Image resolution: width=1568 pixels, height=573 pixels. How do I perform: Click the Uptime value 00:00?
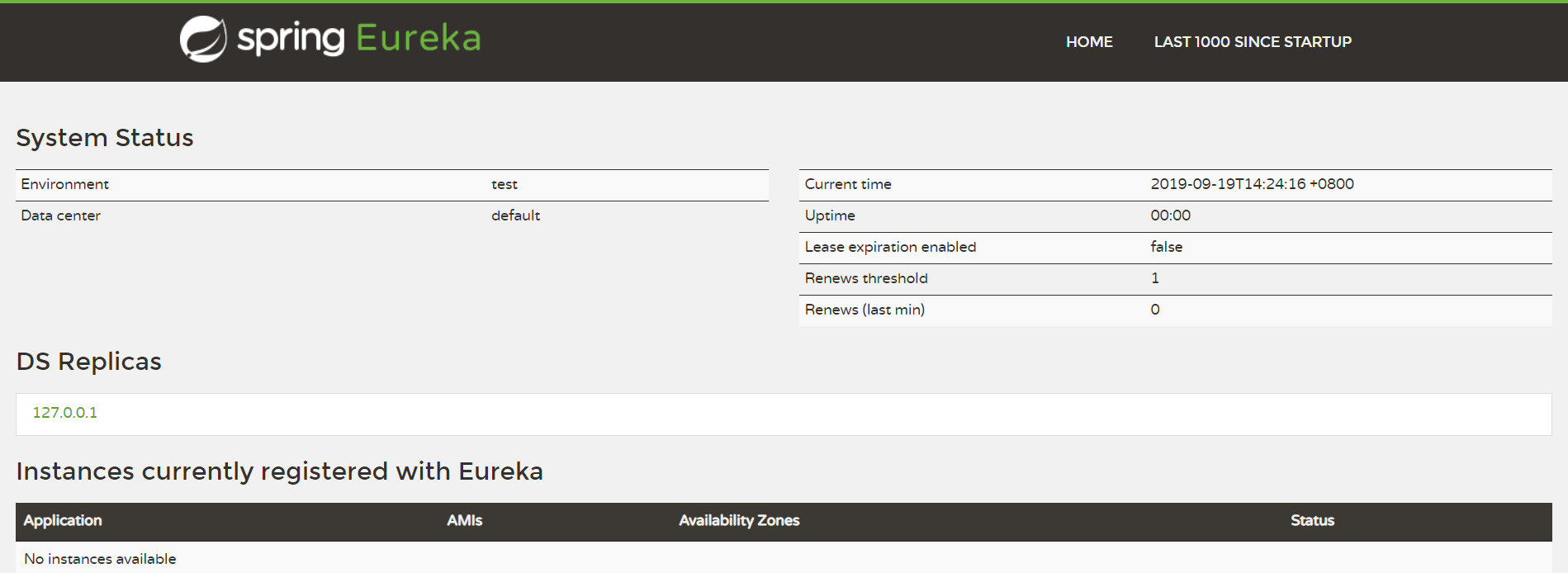pyautogui.click(x=1170, y=216)
